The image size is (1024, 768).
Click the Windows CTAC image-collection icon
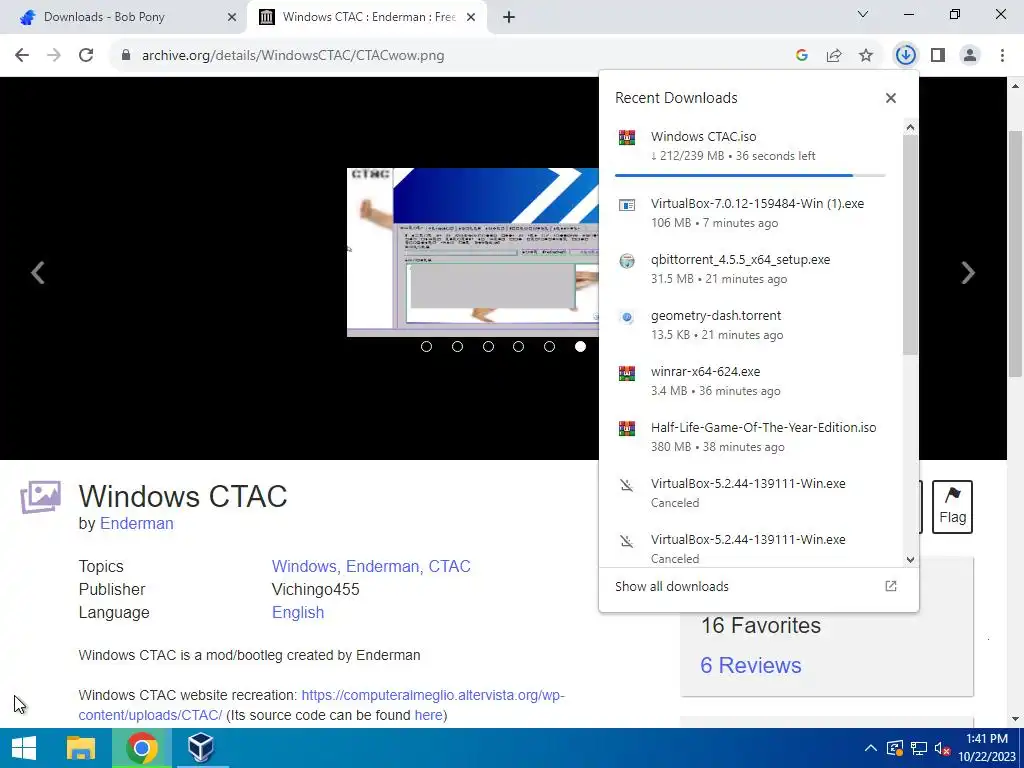[x=40, y=497]
